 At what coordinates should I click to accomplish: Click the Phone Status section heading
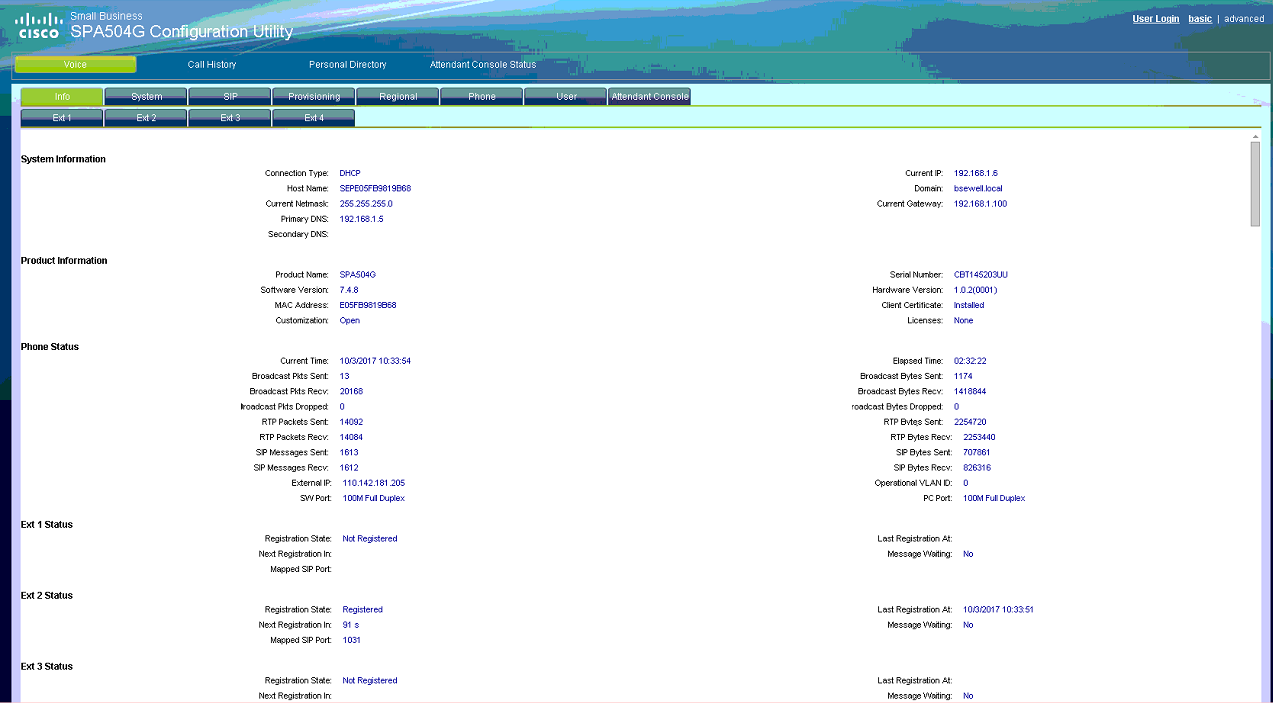pyautogui.click(x=50, y=347)
